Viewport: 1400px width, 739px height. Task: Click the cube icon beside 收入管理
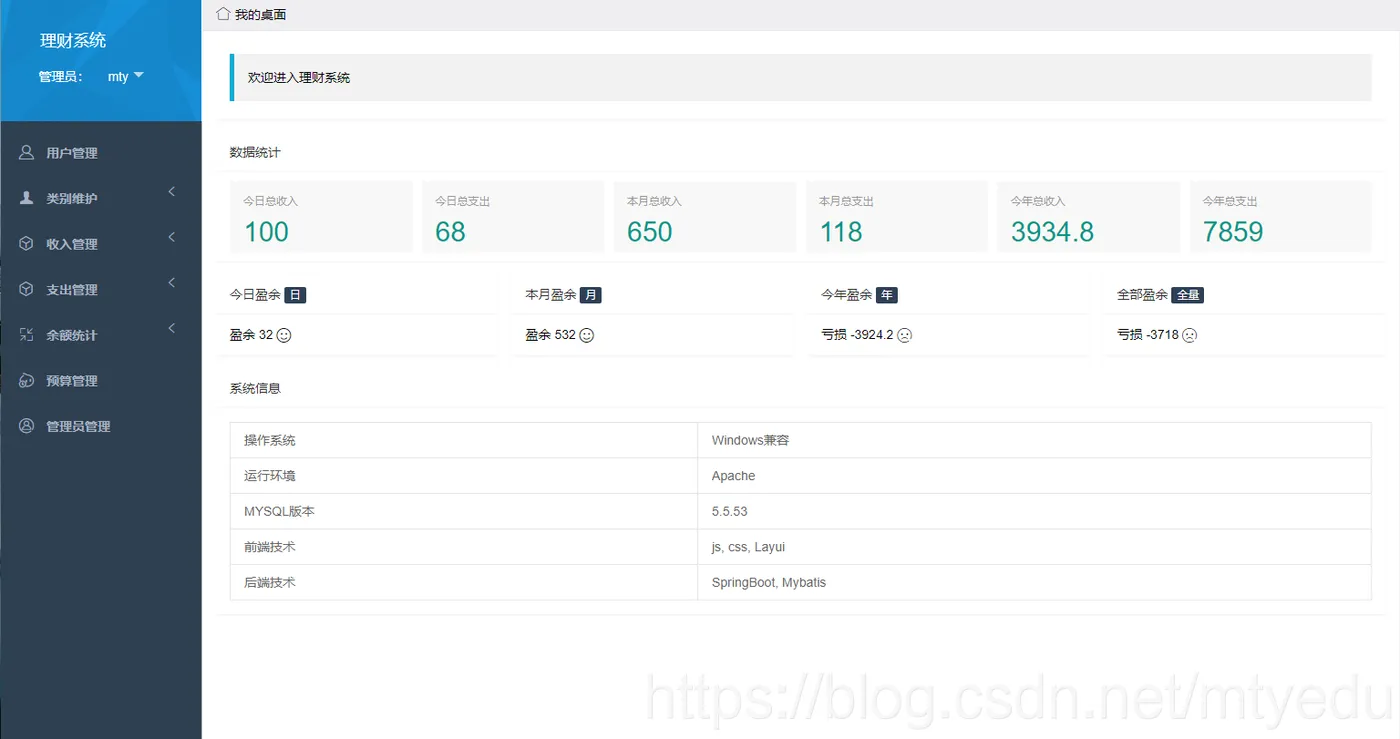pos(27,244)
